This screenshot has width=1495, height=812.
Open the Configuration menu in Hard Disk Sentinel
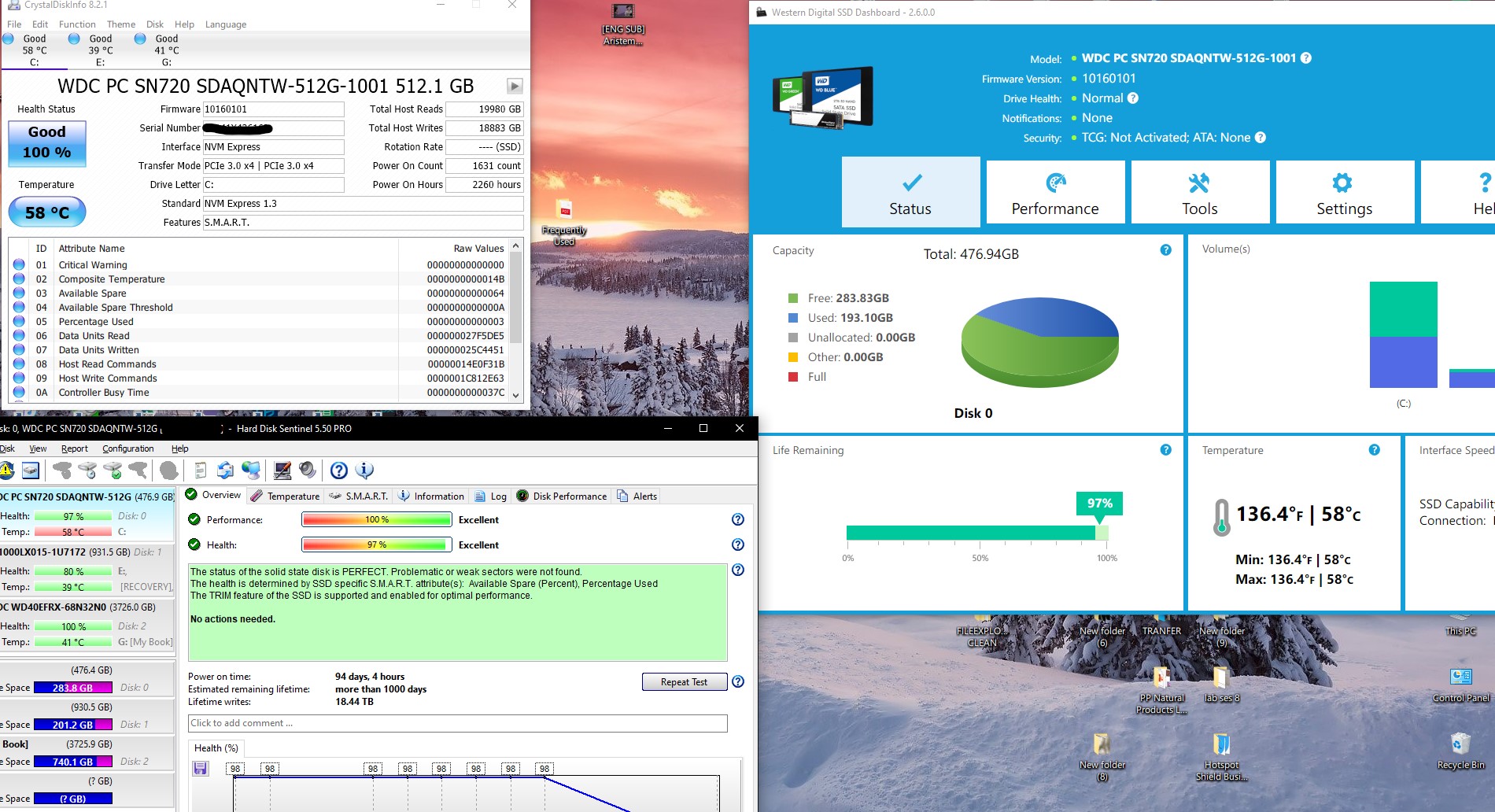(x=128, y=448)
